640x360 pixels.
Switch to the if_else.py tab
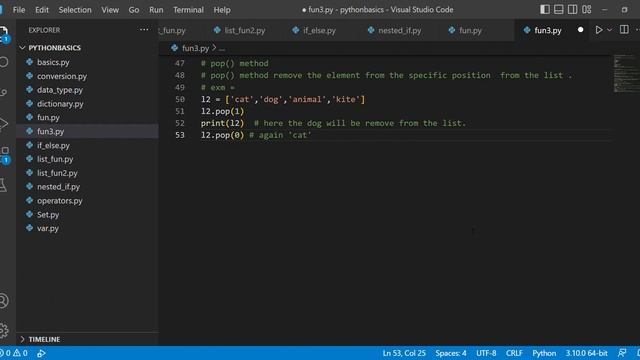314,30
